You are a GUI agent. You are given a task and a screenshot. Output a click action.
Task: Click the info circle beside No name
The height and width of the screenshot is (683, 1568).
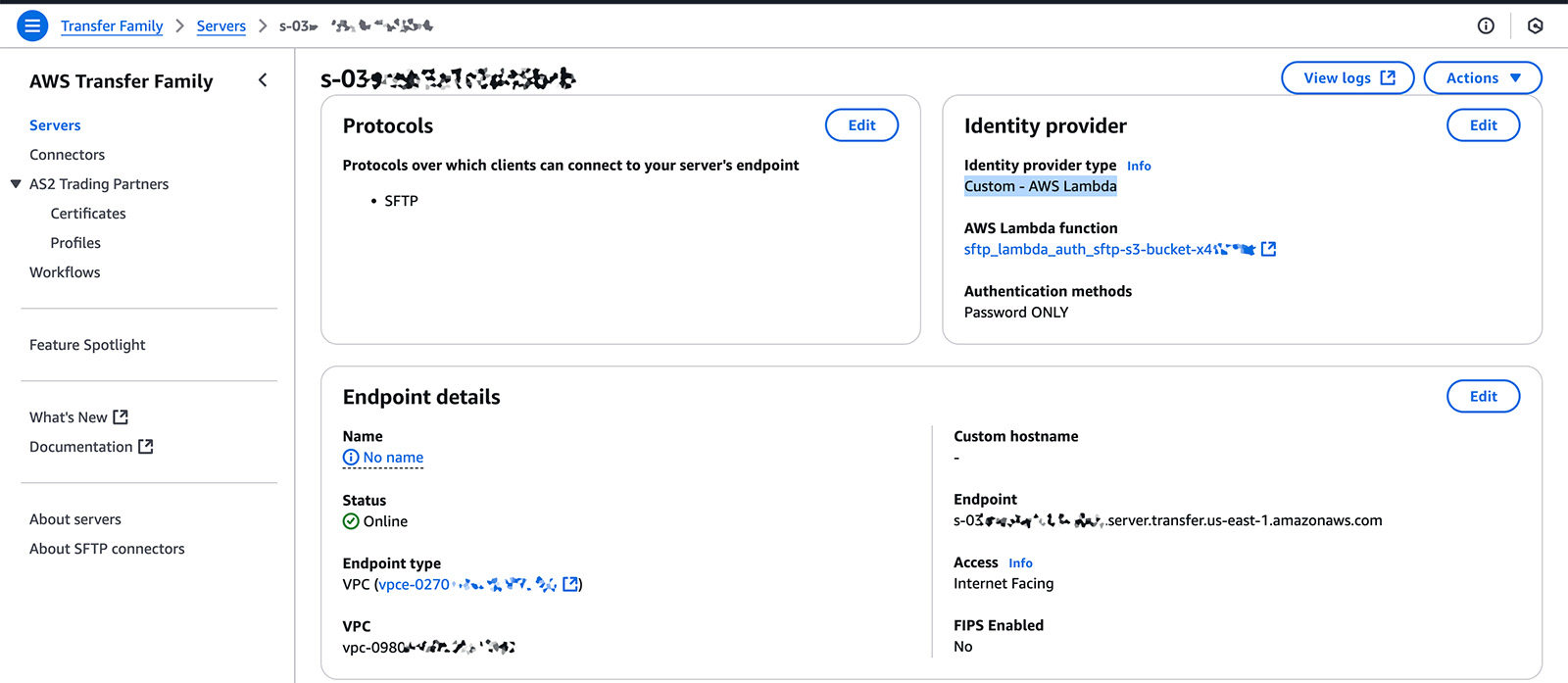351,457
